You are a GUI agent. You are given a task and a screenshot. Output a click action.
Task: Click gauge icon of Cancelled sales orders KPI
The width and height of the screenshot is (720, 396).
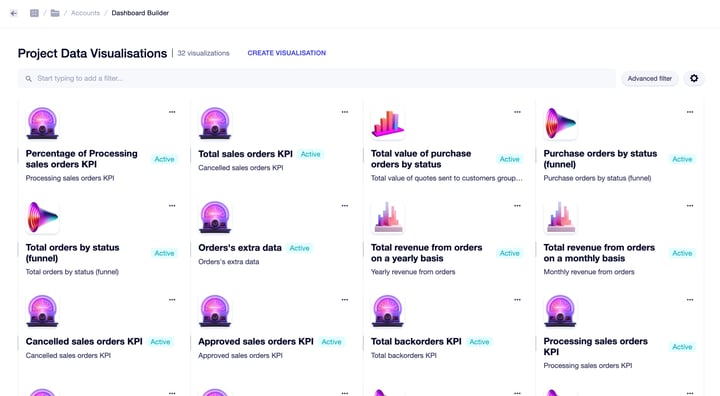pos(42,311)
